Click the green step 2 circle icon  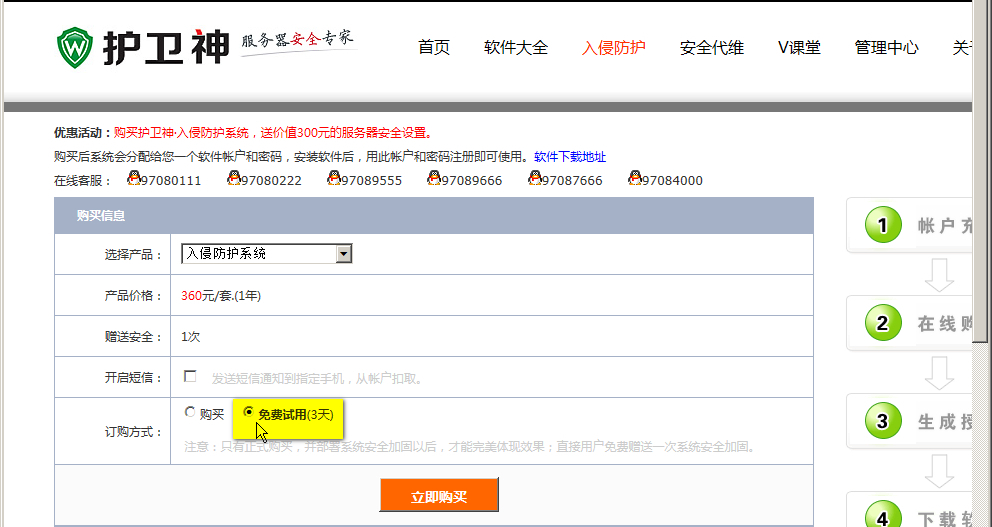coord(881,323)
